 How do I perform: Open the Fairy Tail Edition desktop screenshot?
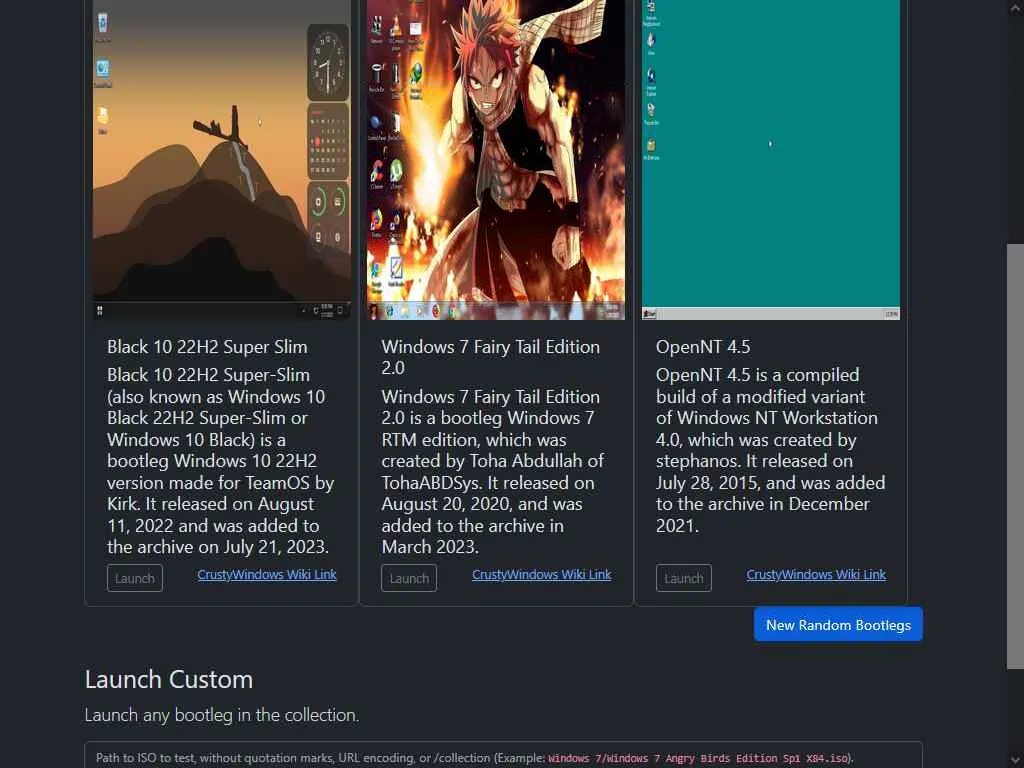(496, 160)
